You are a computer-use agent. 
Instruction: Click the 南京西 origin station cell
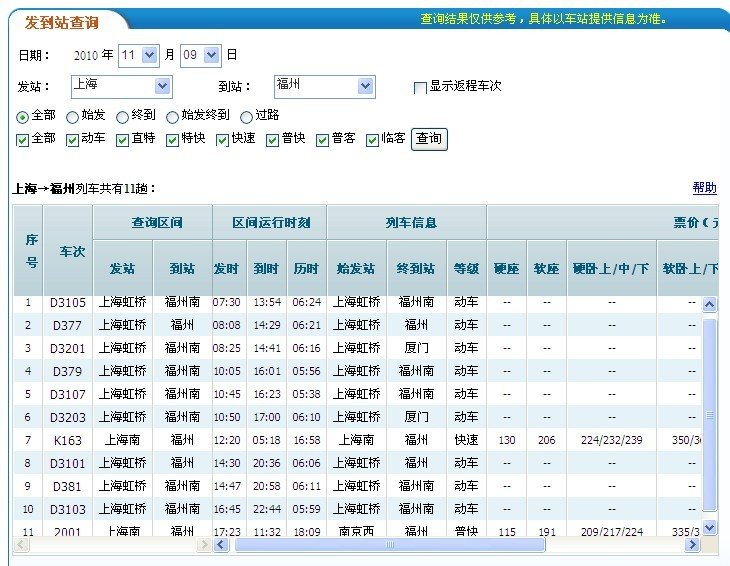click(356, 532)
